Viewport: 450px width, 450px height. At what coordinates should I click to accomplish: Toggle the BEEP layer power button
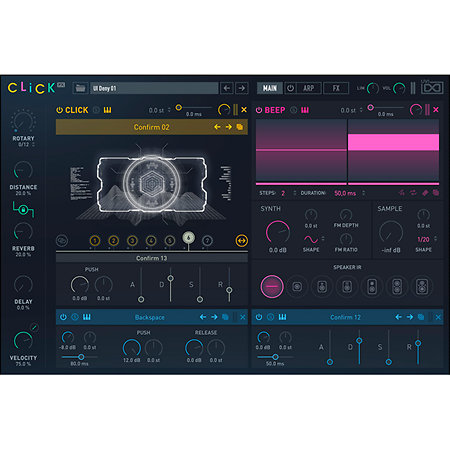pyautogui.click(x=259, y=110)
